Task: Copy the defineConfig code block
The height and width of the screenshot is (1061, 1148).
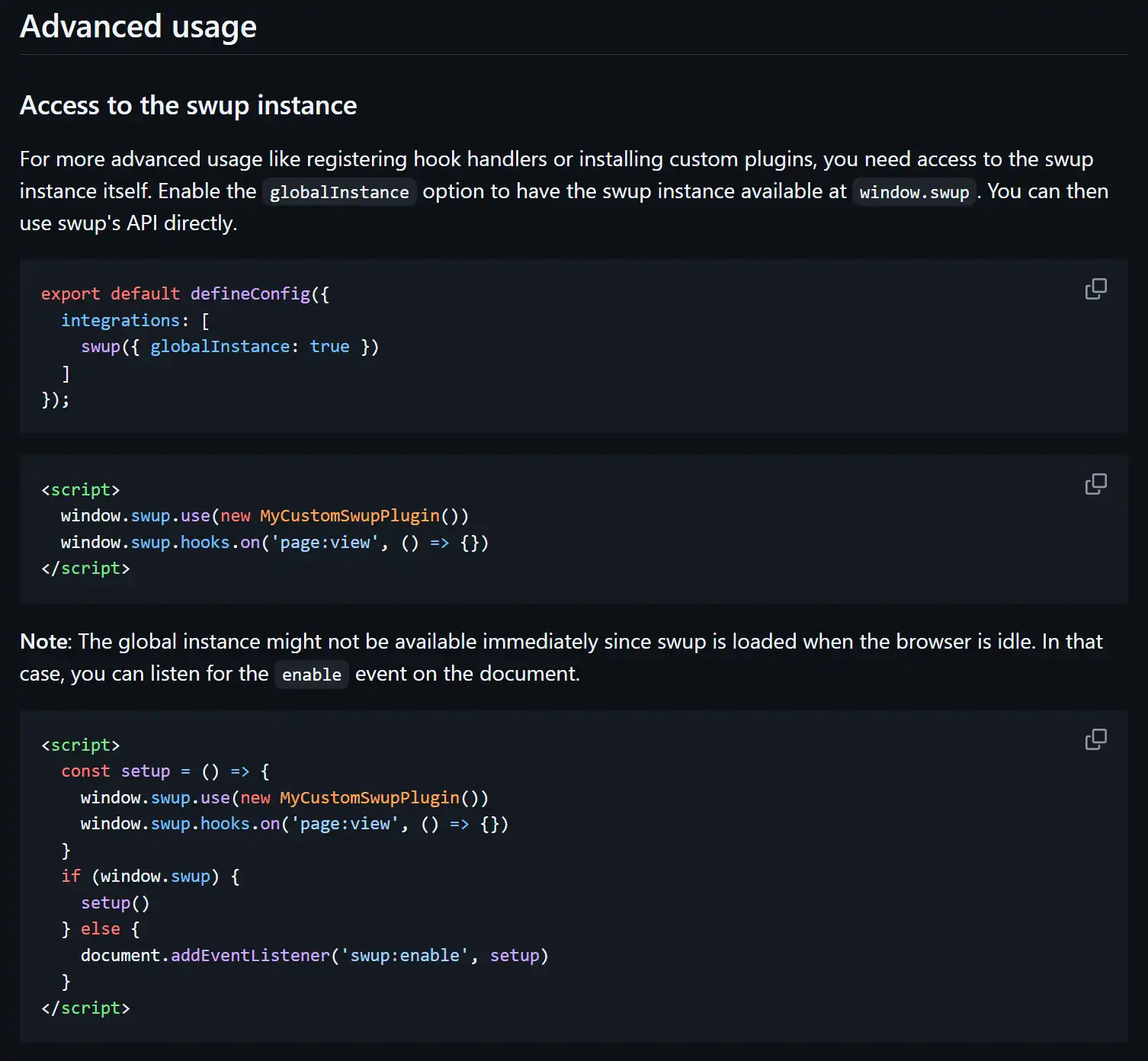Action: (x=1095, y=289)
